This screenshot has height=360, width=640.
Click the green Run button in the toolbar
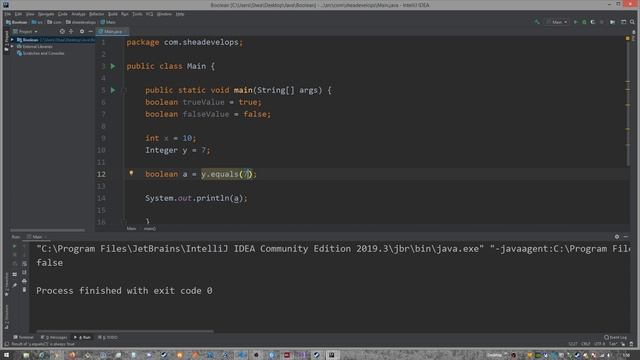click(x=576, y=22)
